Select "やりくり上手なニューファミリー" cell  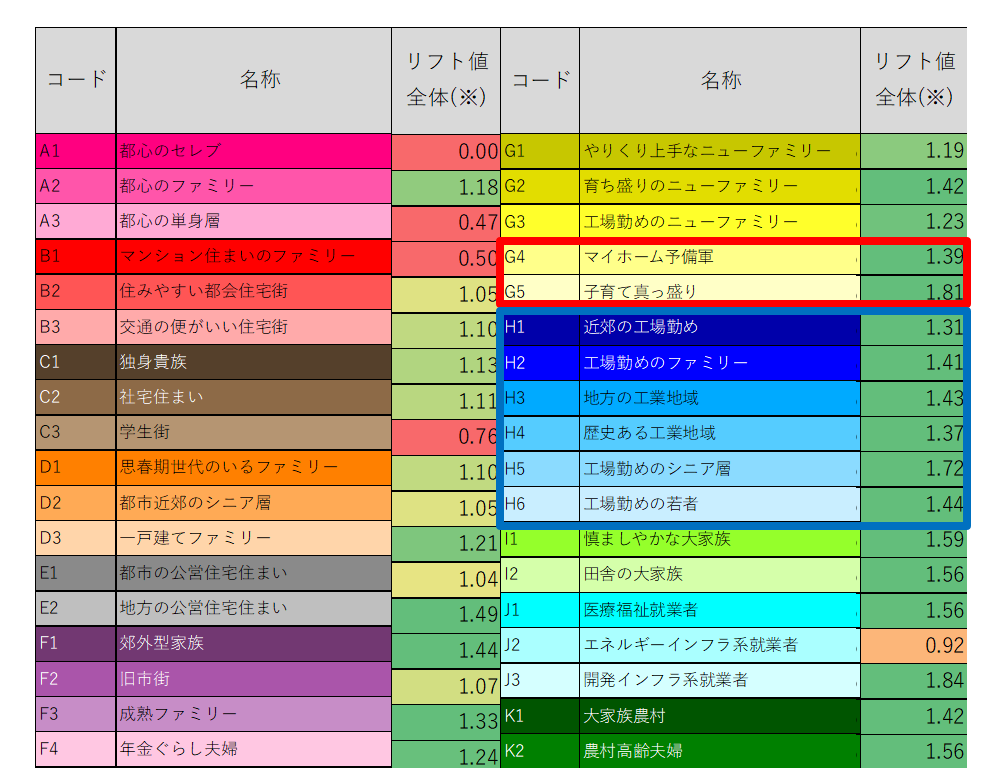719,151
